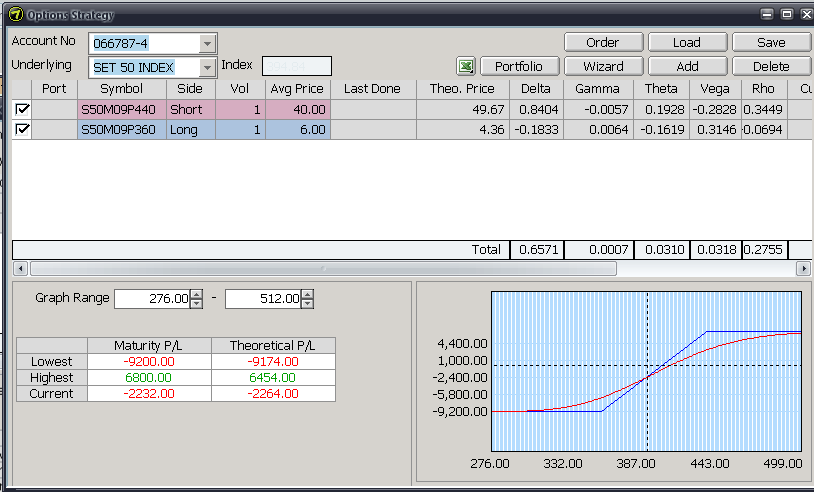Screen dimensions: 814x492
Task: Open the Portfolio button
Action: point(519,66)
